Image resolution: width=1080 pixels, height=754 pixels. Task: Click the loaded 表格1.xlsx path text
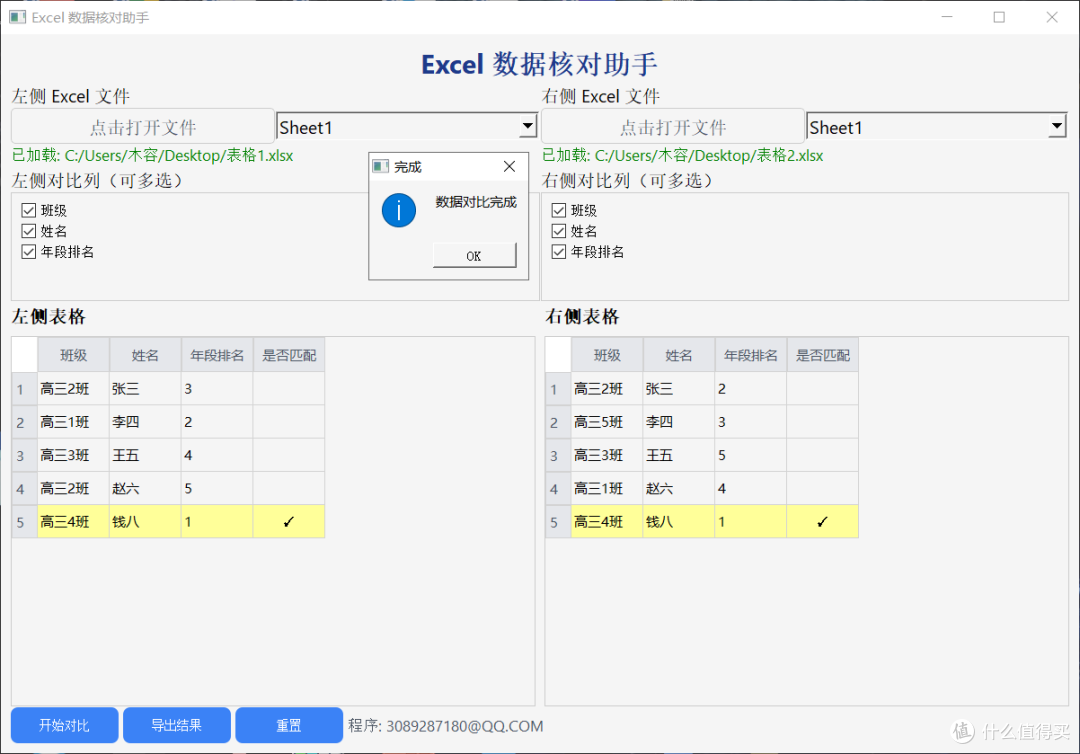(153, 156)
